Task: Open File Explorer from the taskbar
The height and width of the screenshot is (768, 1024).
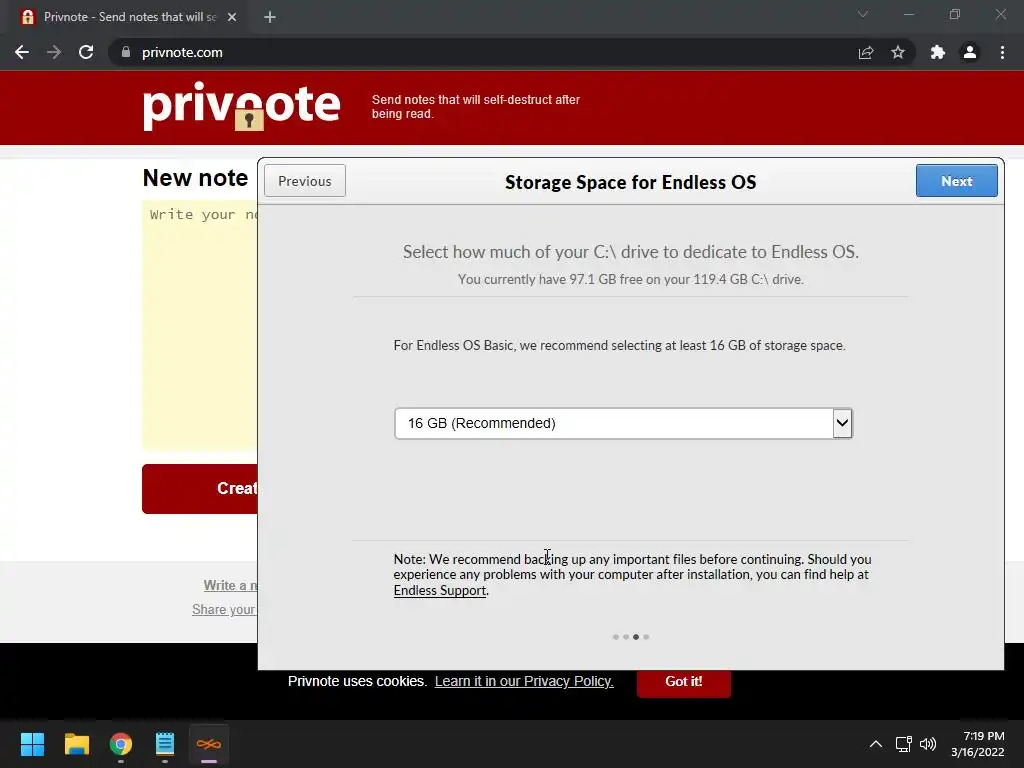Action: point(76,744)
